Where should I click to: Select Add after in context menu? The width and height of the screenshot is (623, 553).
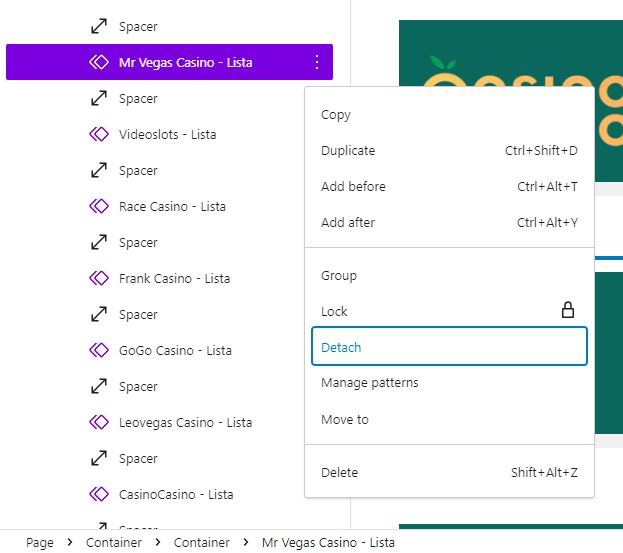coord(449,222)
